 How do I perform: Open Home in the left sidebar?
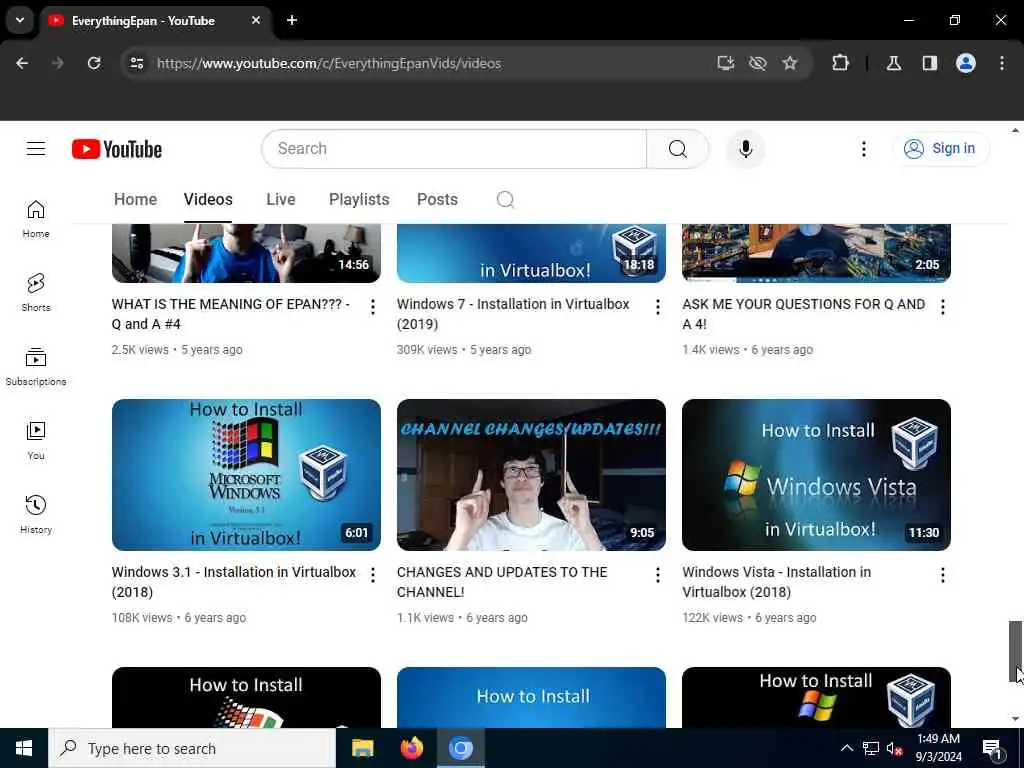pos(36,219)
